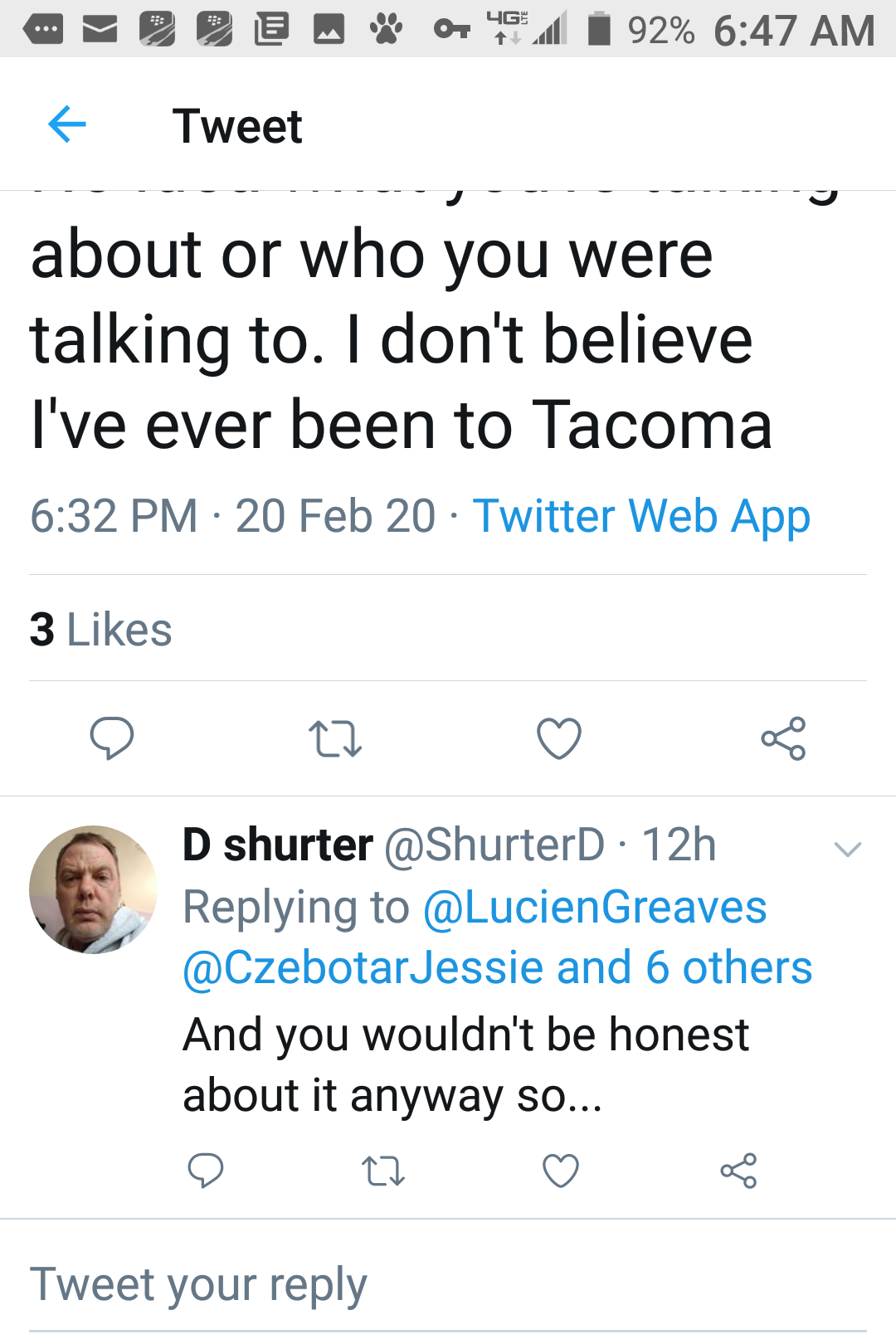Open D shurter's profile picture
The width and height of the screenshot is (896, 1344).
click(93, 889)
